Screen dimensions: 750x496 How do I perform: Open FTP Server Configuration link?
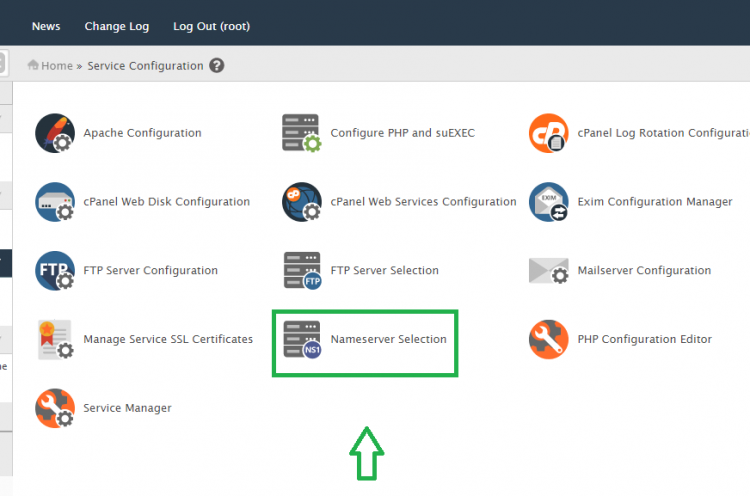[x=151, y=271]
